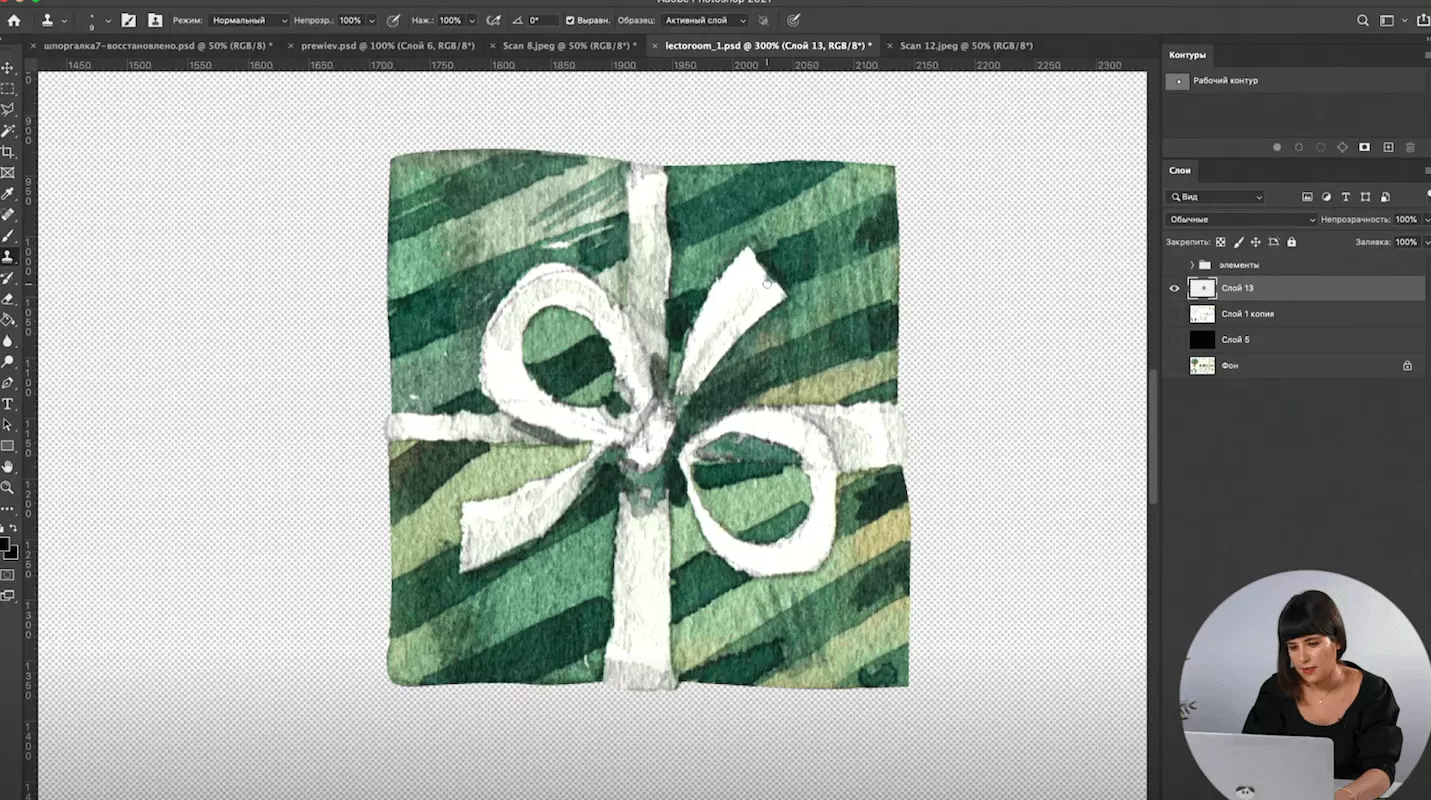This screenshot has width=1431, height=800.
Task: Select the Rectangular Marquee tool
Action: pos(8,88)
